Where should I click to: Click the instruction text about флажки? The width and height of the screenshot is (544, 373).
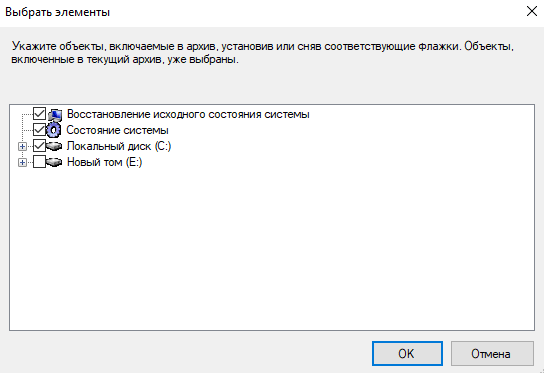point(262,52)
